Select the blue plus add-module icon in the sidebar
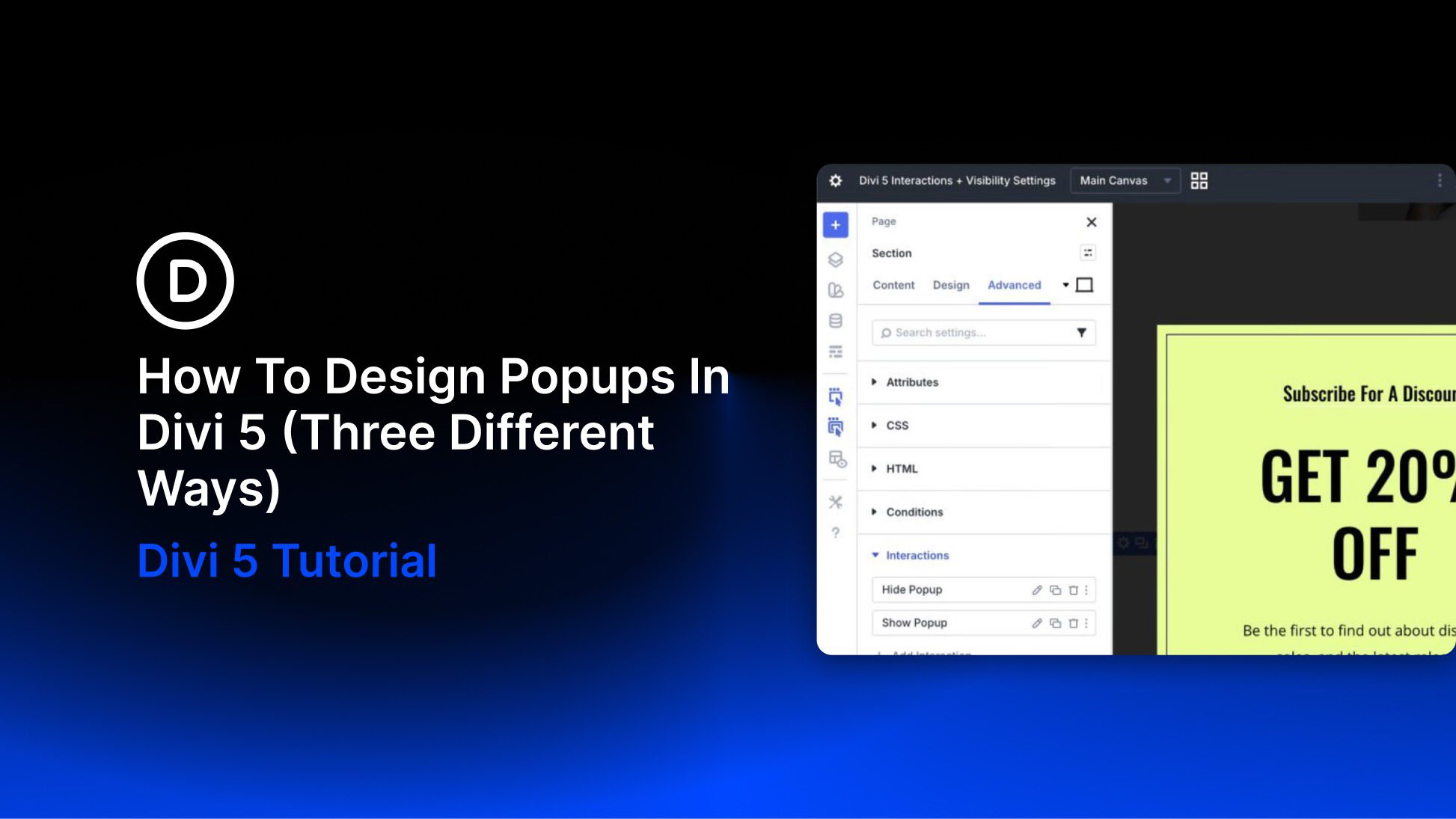This screenshot has height=819, width=1456. (x=836, y=224)
